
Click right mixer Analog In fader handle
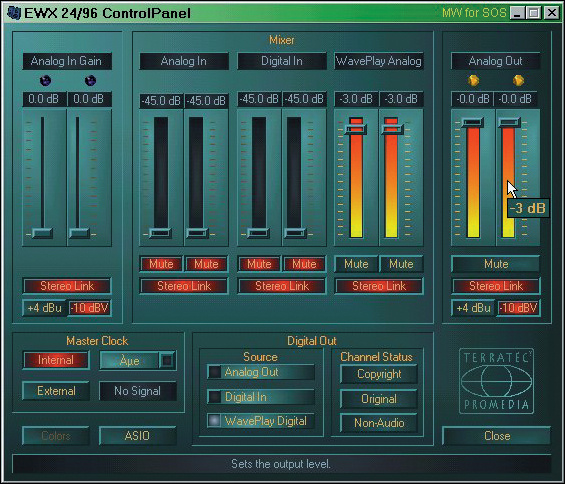(197, 234)
